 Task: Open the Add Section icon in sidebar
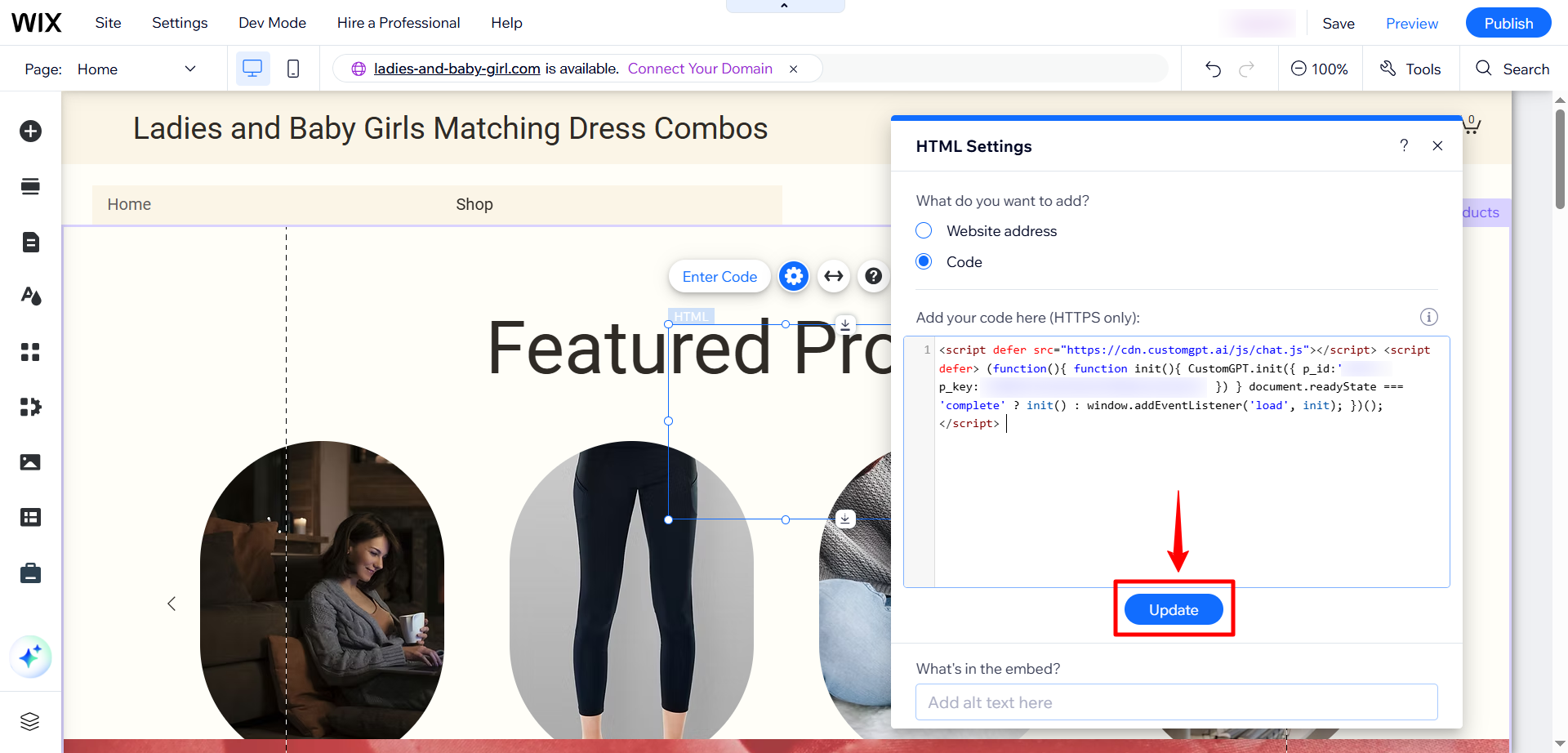pos(30,186)
